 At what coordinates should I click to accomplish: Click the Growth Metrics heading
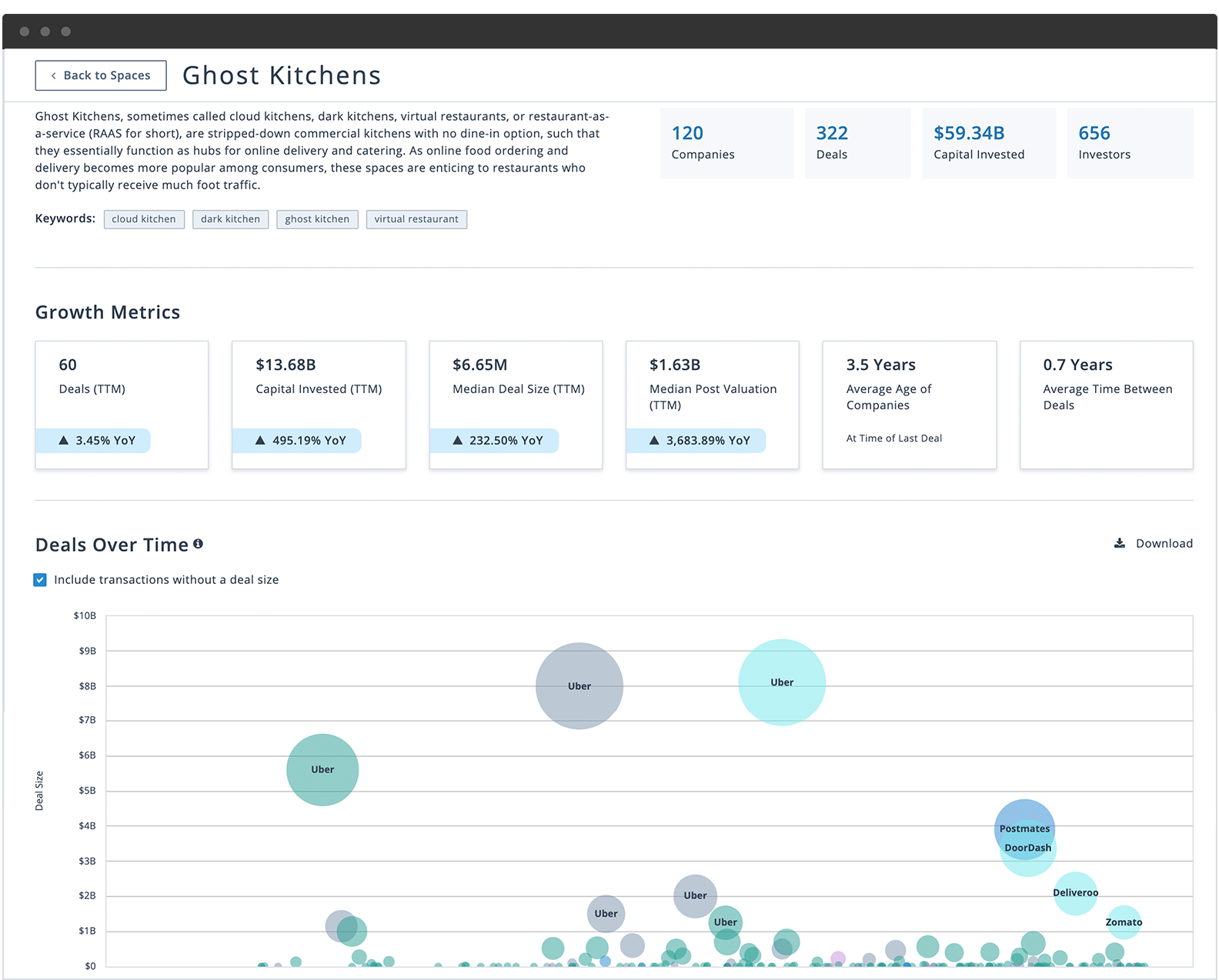point(108,312)
